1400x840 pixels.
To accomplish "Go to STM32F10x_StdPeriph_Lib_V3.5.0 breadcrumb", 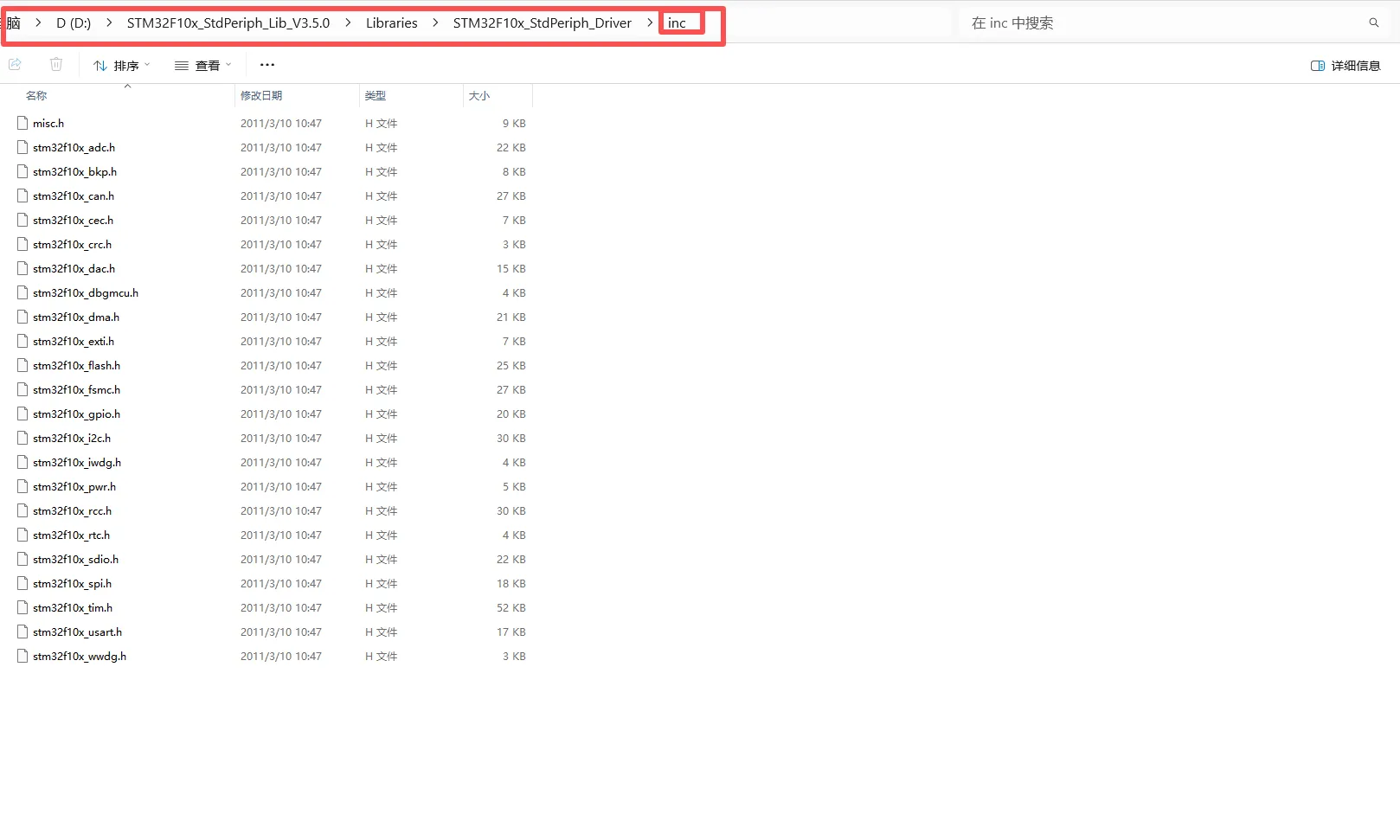I will (228, 23).
